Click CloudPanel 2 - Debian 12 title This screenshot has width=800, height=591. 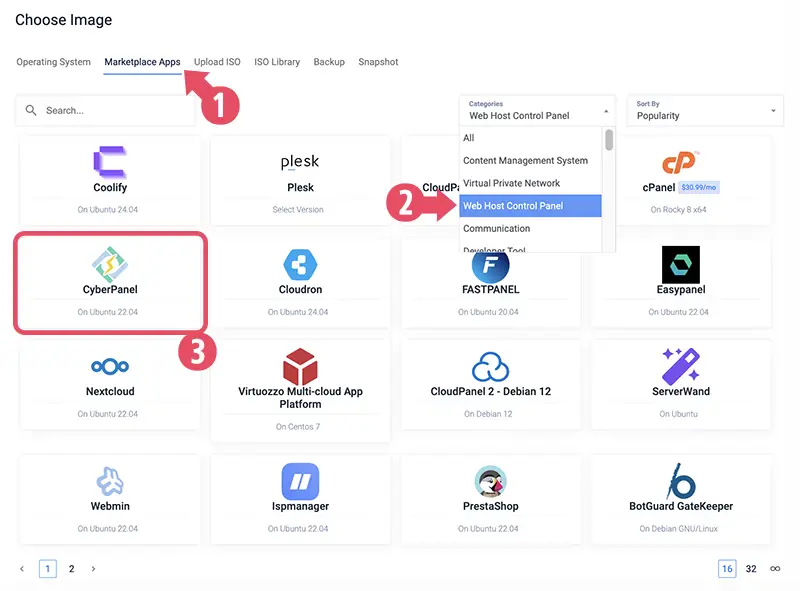[491, 391]
